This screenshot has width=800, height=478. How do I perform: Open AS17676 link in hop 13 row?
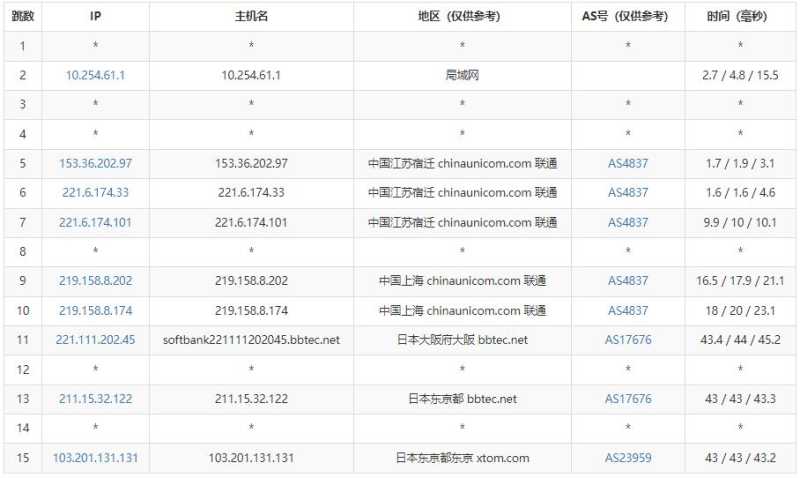[628, 399]
